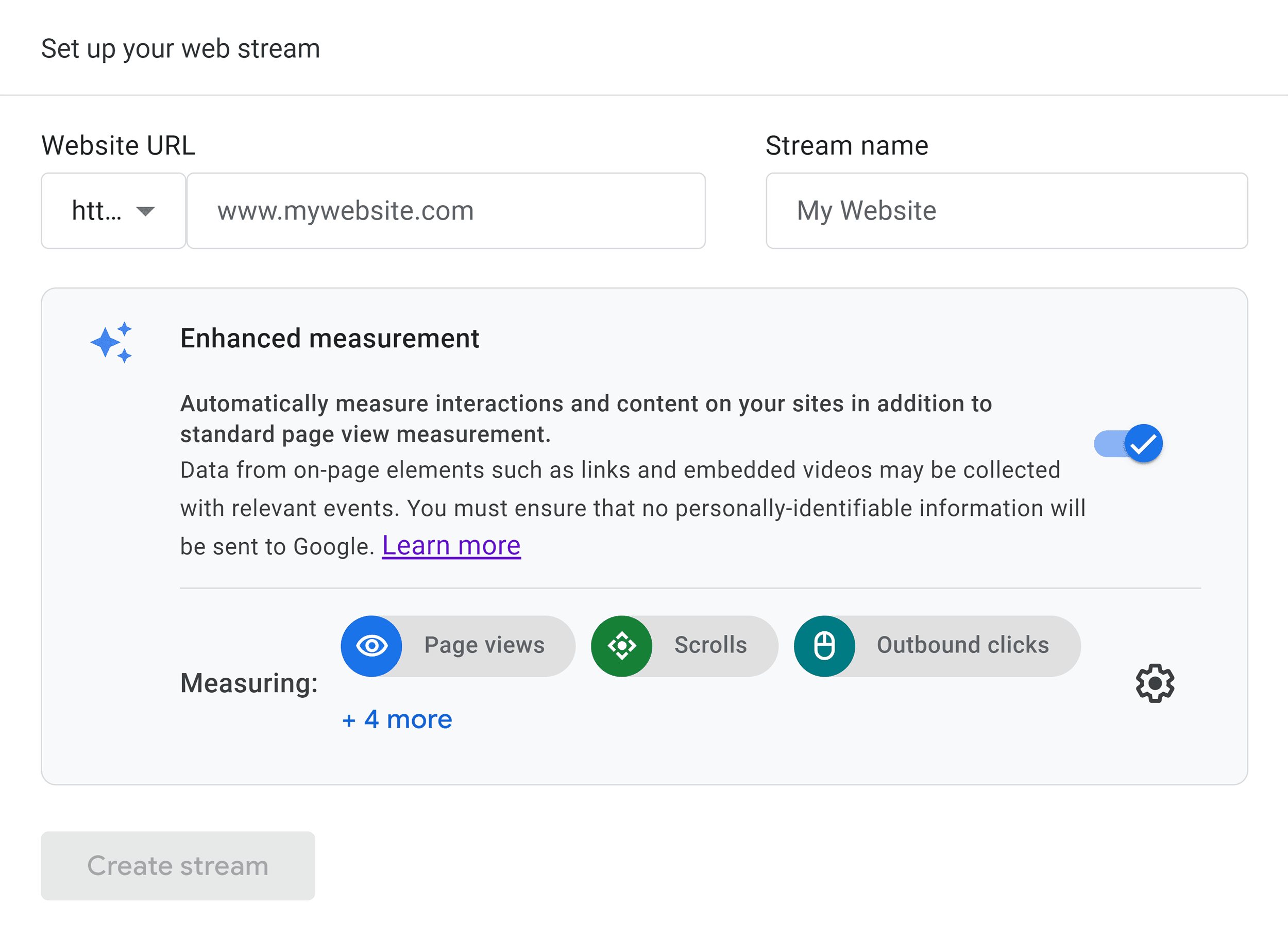Disable the Enhanced measurement toggle
The width and height of the screenshot is (1288, 940).
pyautogui.click(x=1129, y=443)
